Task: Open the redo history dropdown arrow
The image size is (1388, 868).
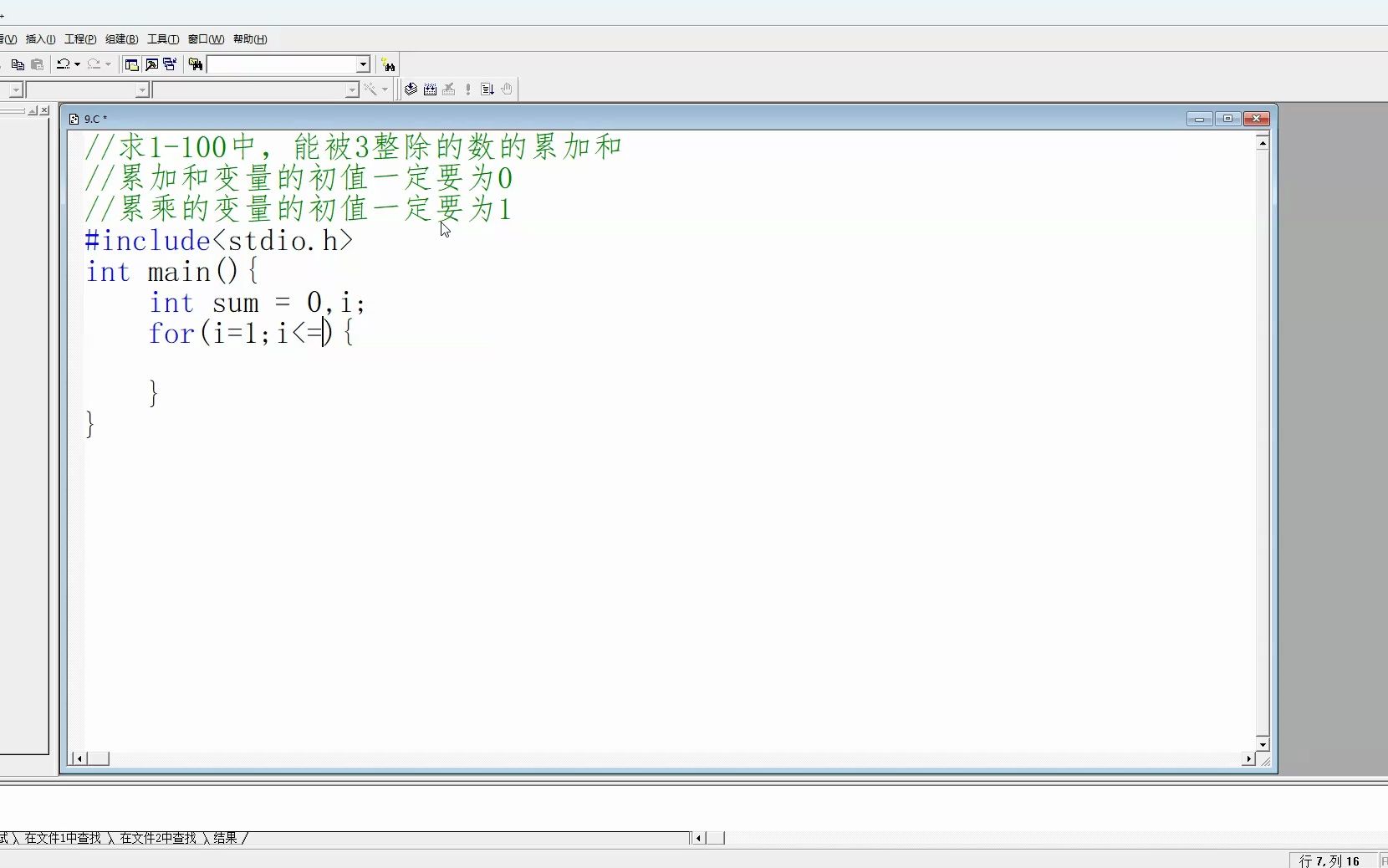Action: [x=108, y=64]
